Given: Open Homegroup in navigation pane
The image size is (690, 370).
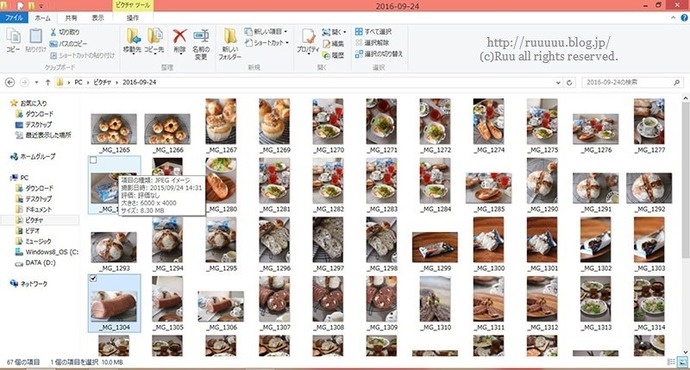Looking at the screenshot, I should click(33, 156).
